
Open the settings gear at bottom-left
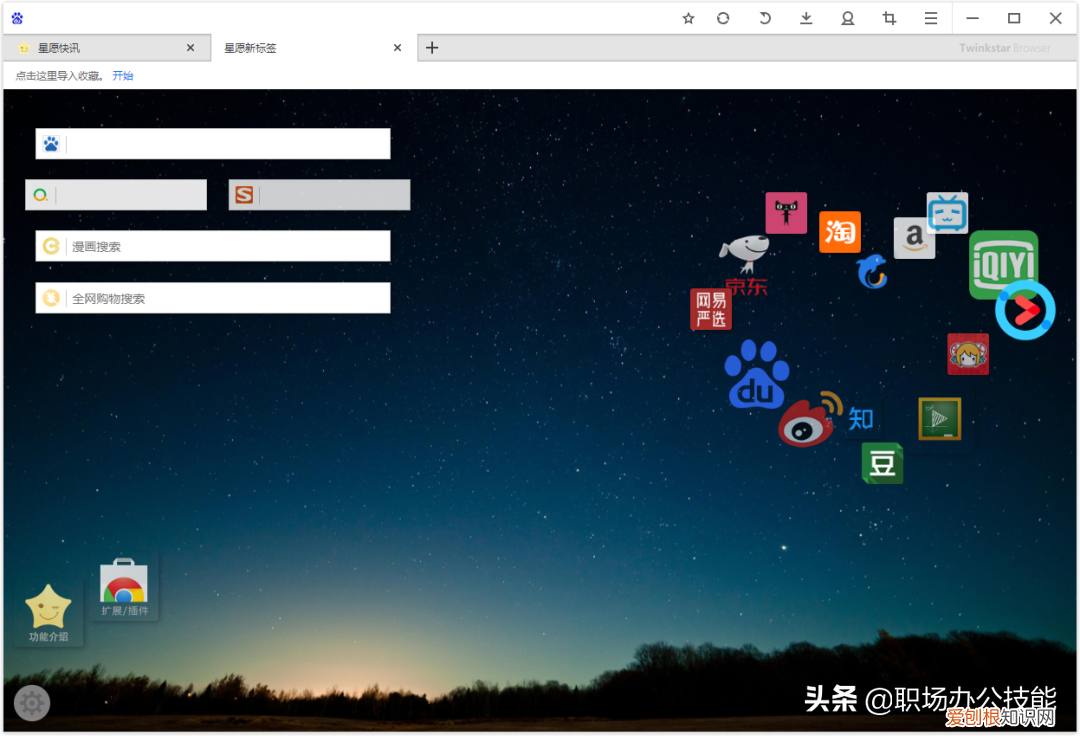click(x=32, y=703)
